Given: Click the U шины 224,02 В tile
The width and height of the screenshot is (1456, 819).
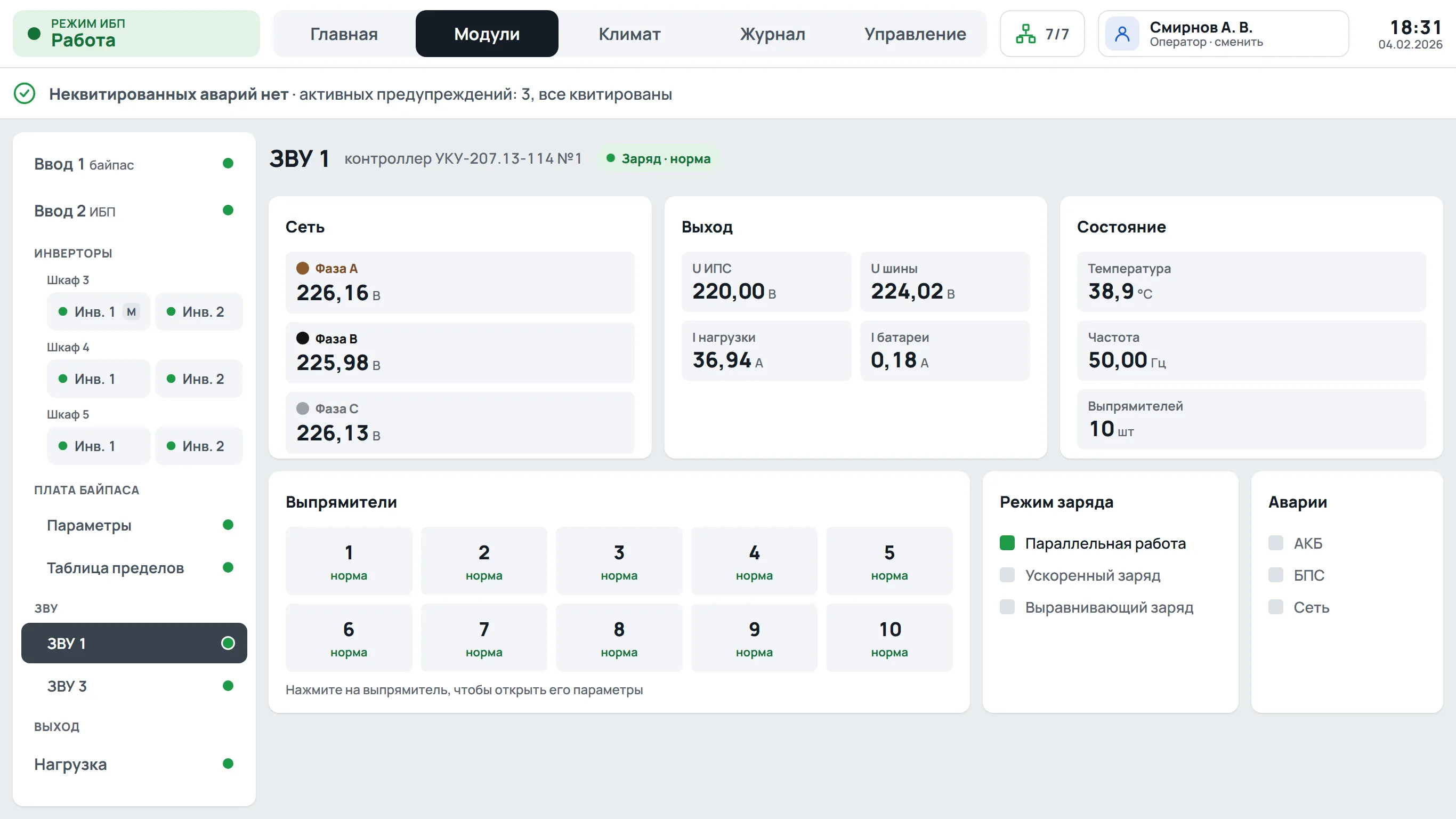Looking at the screenshot, I should pyautogui.click(x=945, y=282).
